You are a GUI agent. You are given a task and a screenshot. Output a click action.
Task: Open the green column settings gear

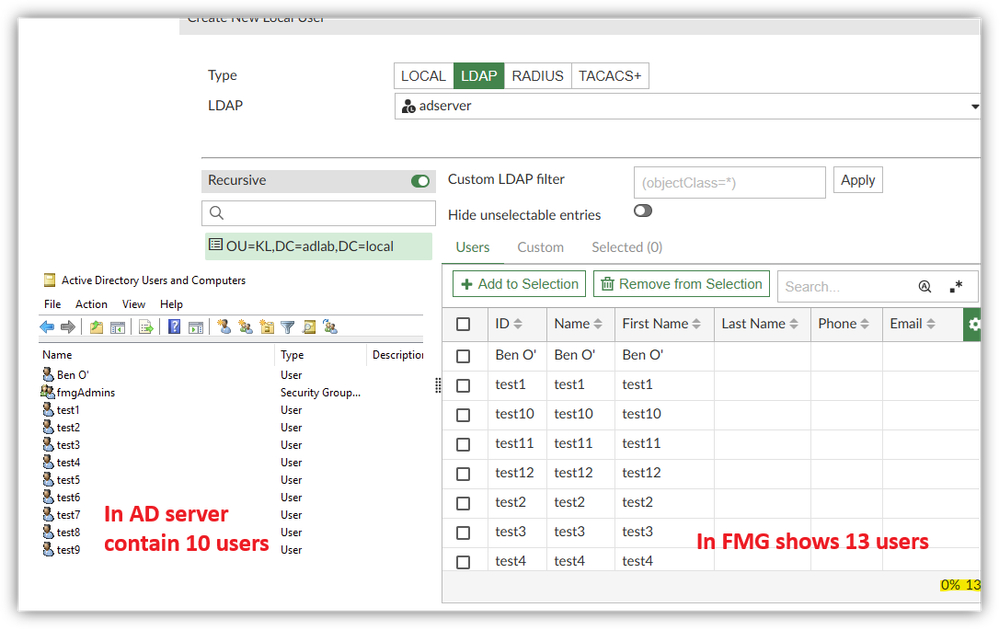pyautogui.click(x=974, y=324)
